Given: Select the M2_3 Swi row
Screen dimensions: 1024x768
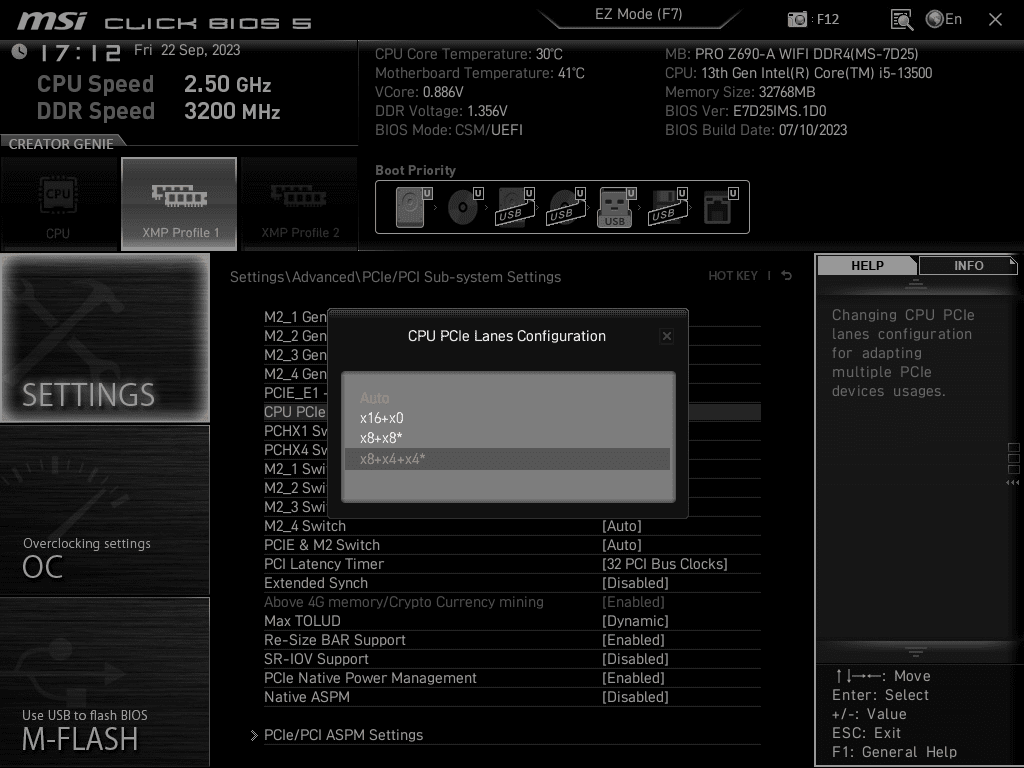Looking at the screenshot, I should (x=295, y=506).
